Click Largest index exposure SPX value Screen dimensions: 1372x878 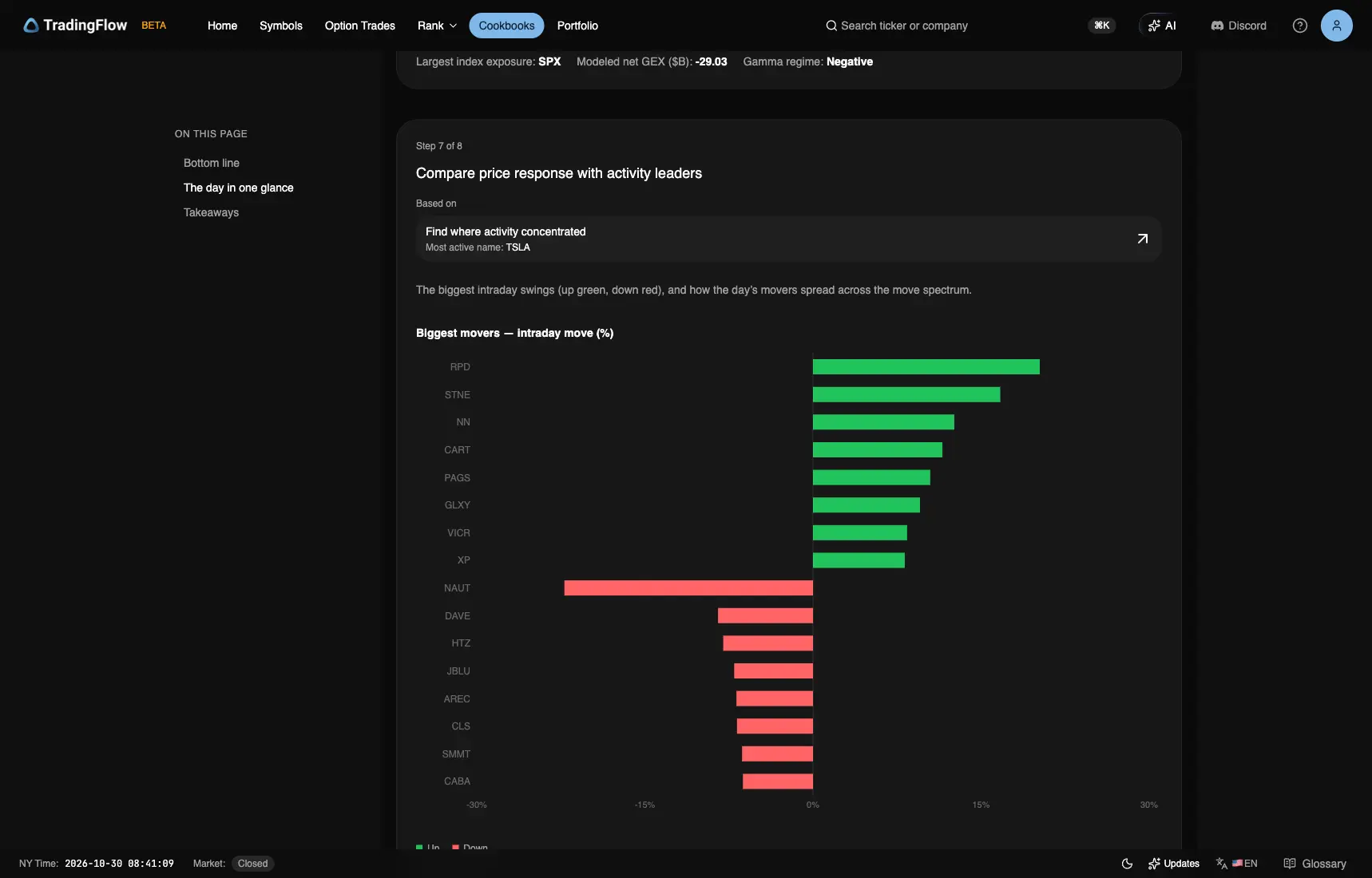pos(549,61)
